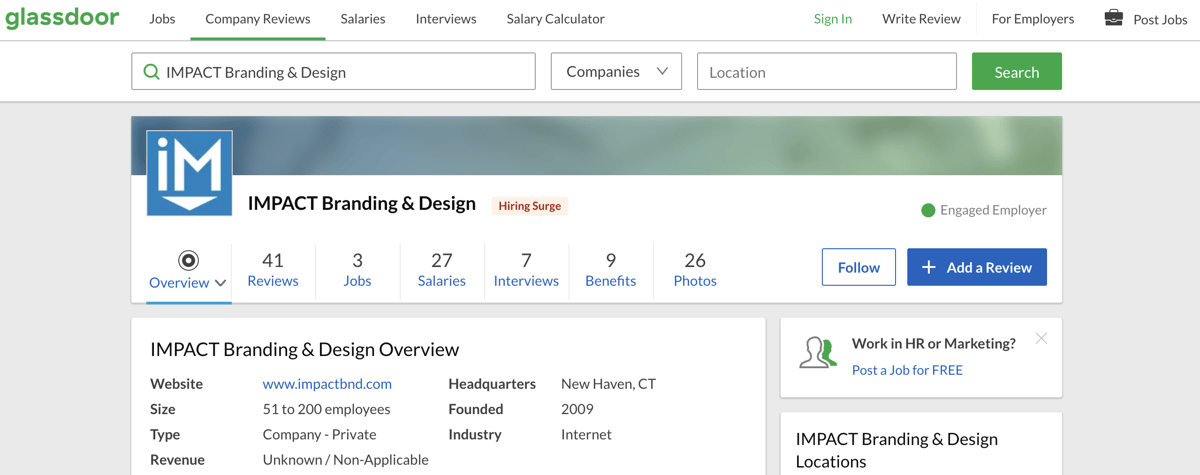Open the For Employers page

tap(1033, 19)
